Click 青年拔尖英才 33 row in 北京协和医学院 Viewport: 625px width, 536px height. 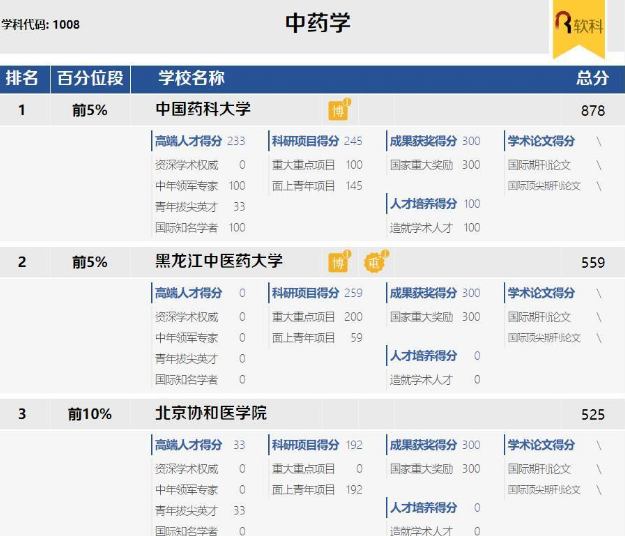click(x=200, y=511)
